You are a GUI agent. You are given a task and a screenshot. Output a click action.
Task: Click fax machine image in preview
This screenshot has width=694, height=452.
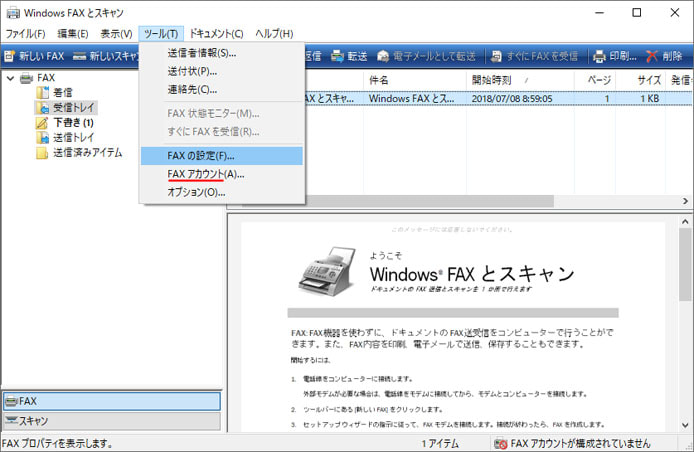click(x=328, y=271)
